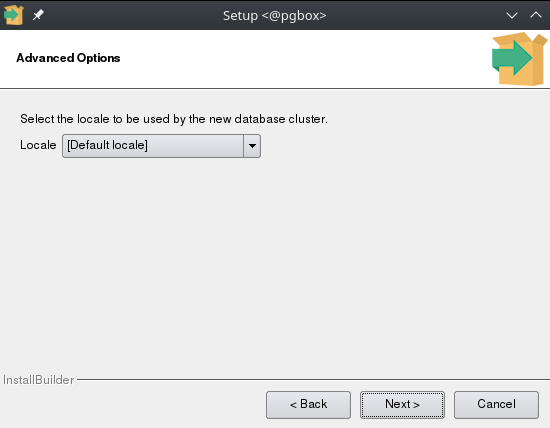
Task: Click the green arrow on the box logo
Action: 512,58
